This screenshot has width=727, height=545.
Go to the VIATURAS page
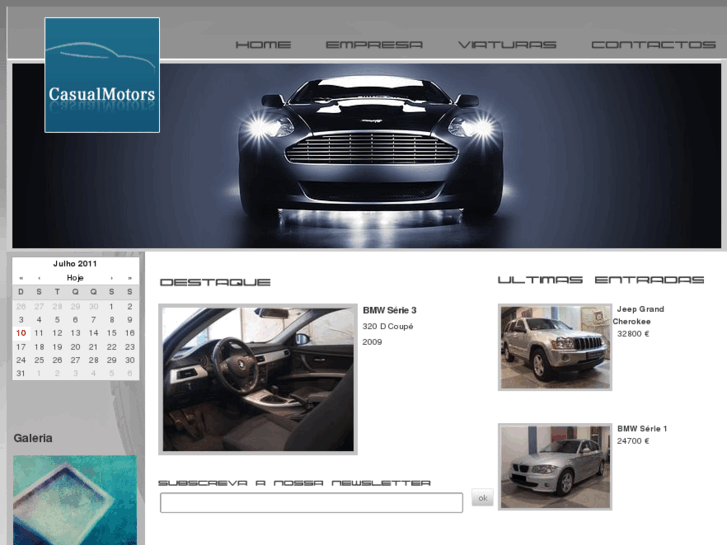click(507, 45)
